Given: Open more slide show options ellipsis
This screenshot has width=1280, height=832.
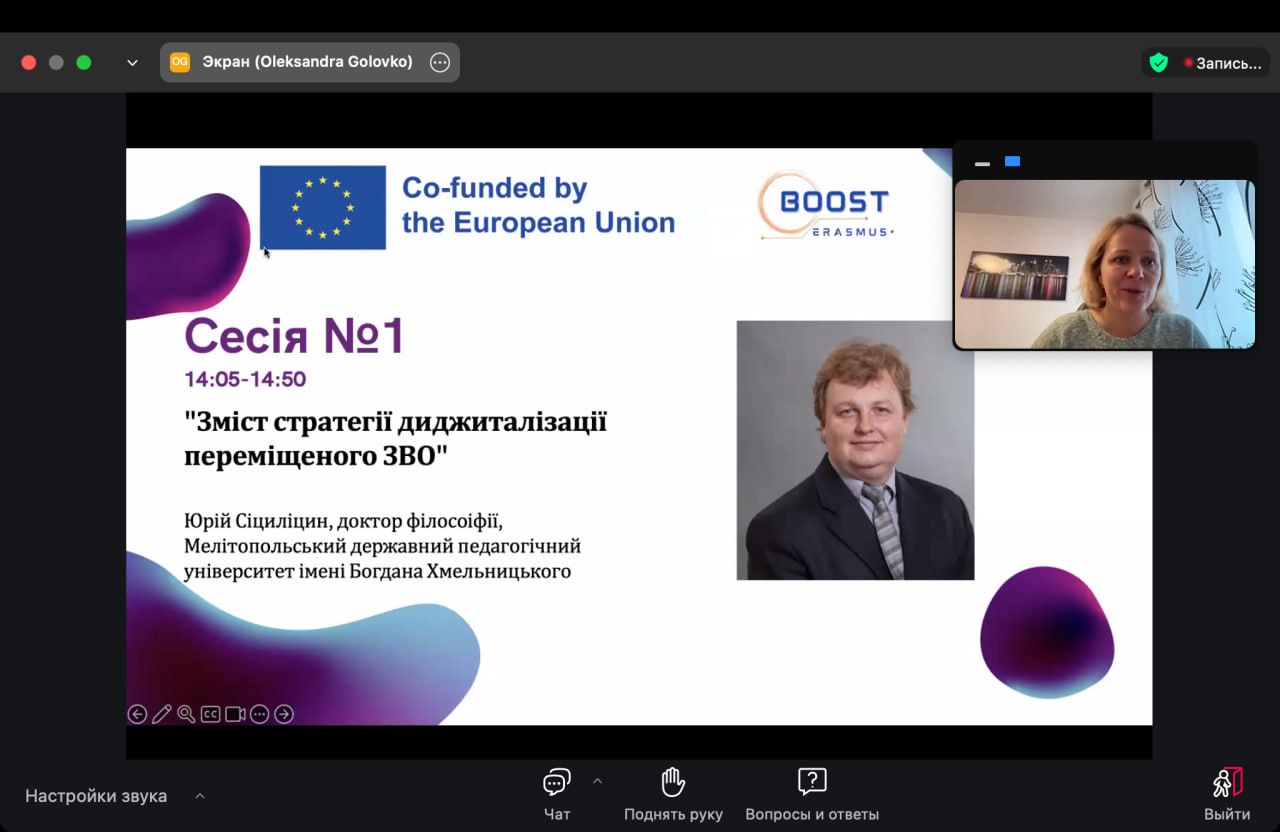Looking at the screenshot, I should coord(259,714).
